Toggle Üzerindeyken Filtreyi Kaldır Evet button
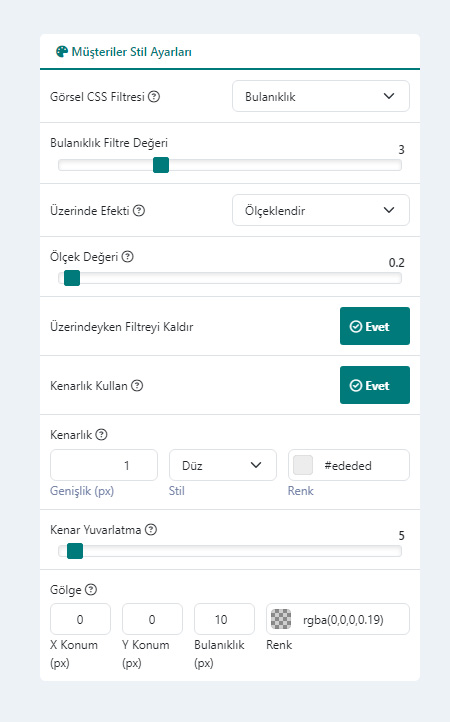The image size is (450, 722). coord(375,326)
